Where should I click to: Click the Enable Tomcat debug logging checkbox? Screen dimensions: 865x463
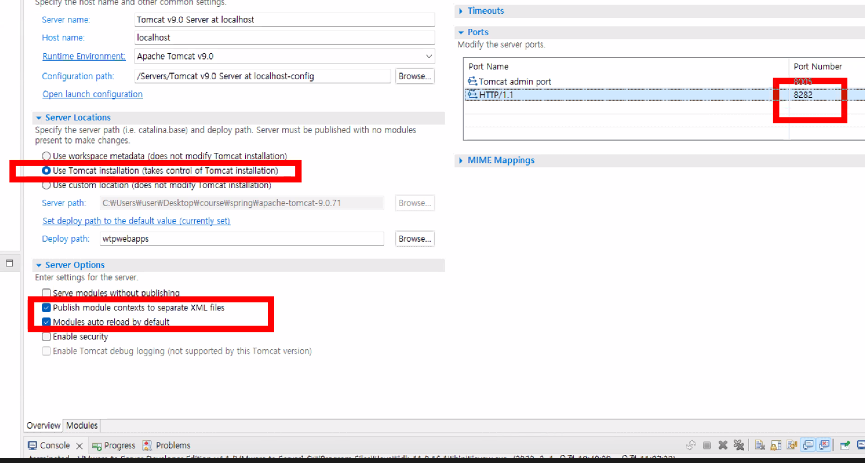[47, 351]
